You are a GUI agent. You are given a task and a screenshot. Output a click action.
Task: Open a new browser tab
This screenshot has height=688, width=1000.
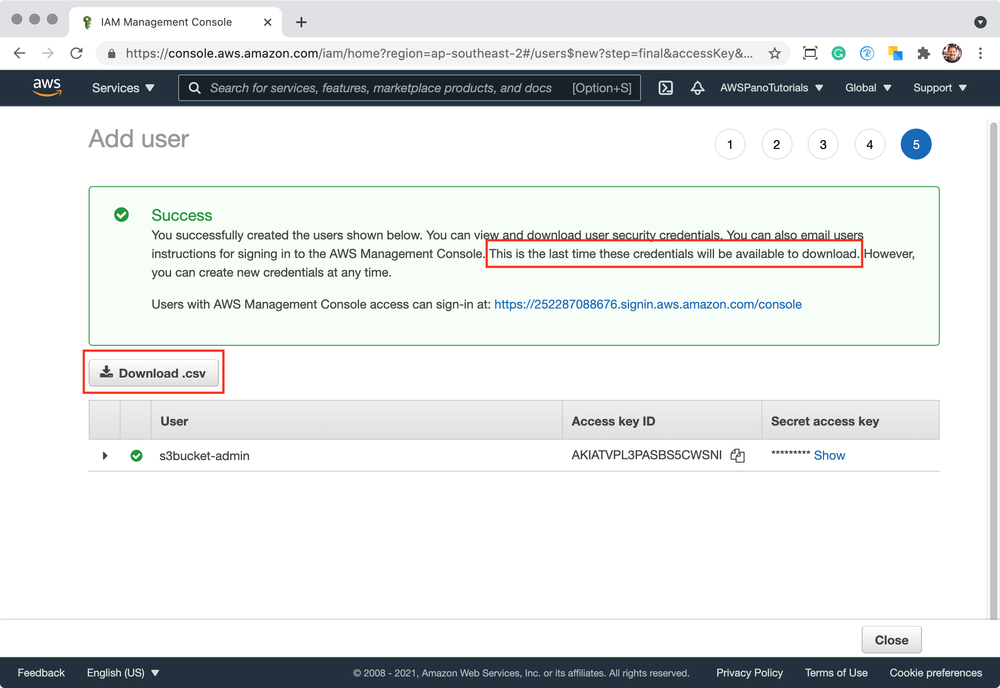pyautogui.click(x=301, y=22)
